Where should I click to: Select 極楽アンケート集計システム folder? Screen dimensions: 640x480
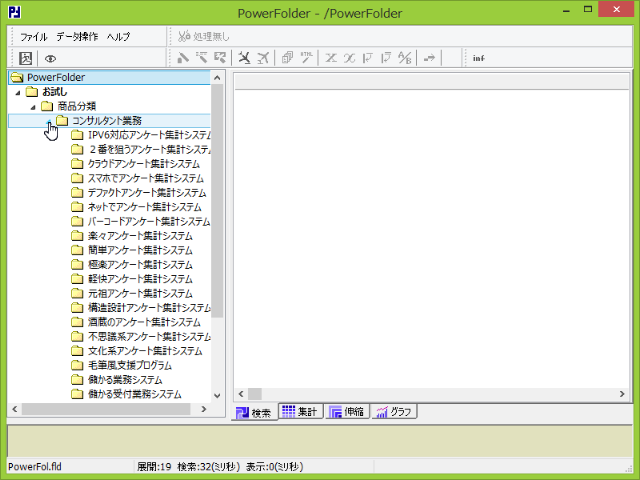point(140,264)
